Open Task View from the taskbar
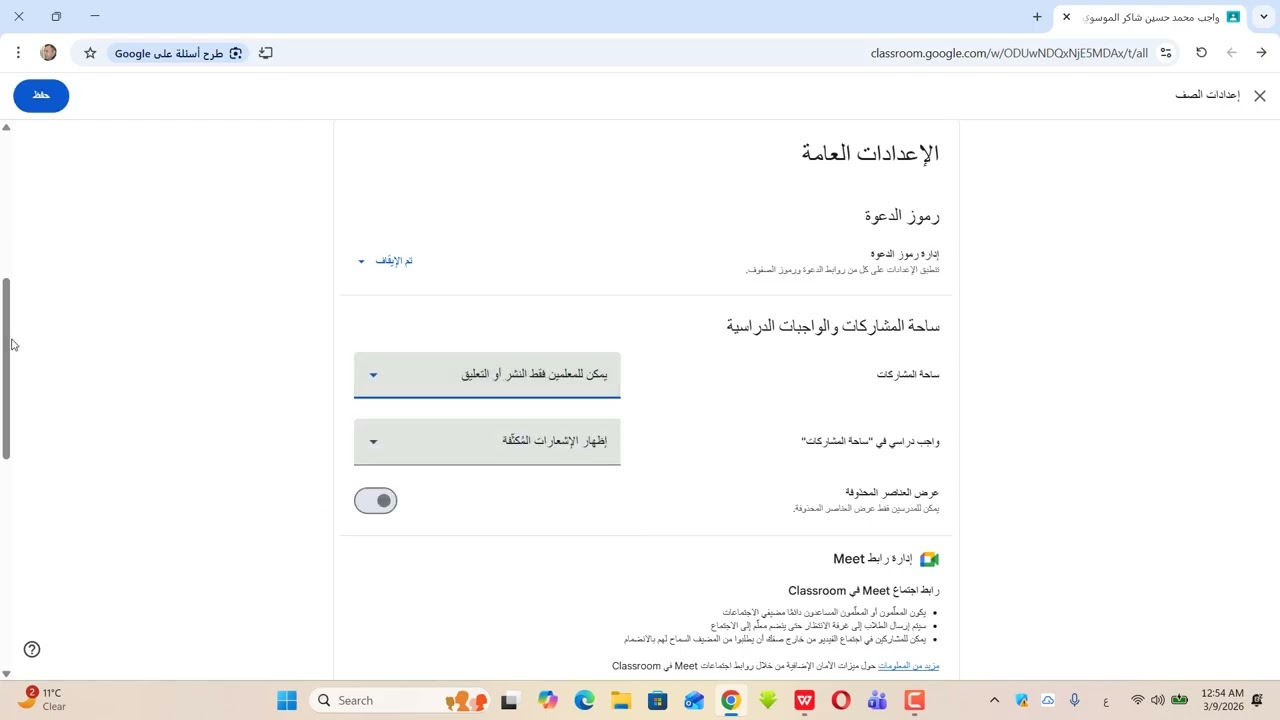The width and height of the screenshot is (1280, 720). pyautogui.click(x=509, y=701)
